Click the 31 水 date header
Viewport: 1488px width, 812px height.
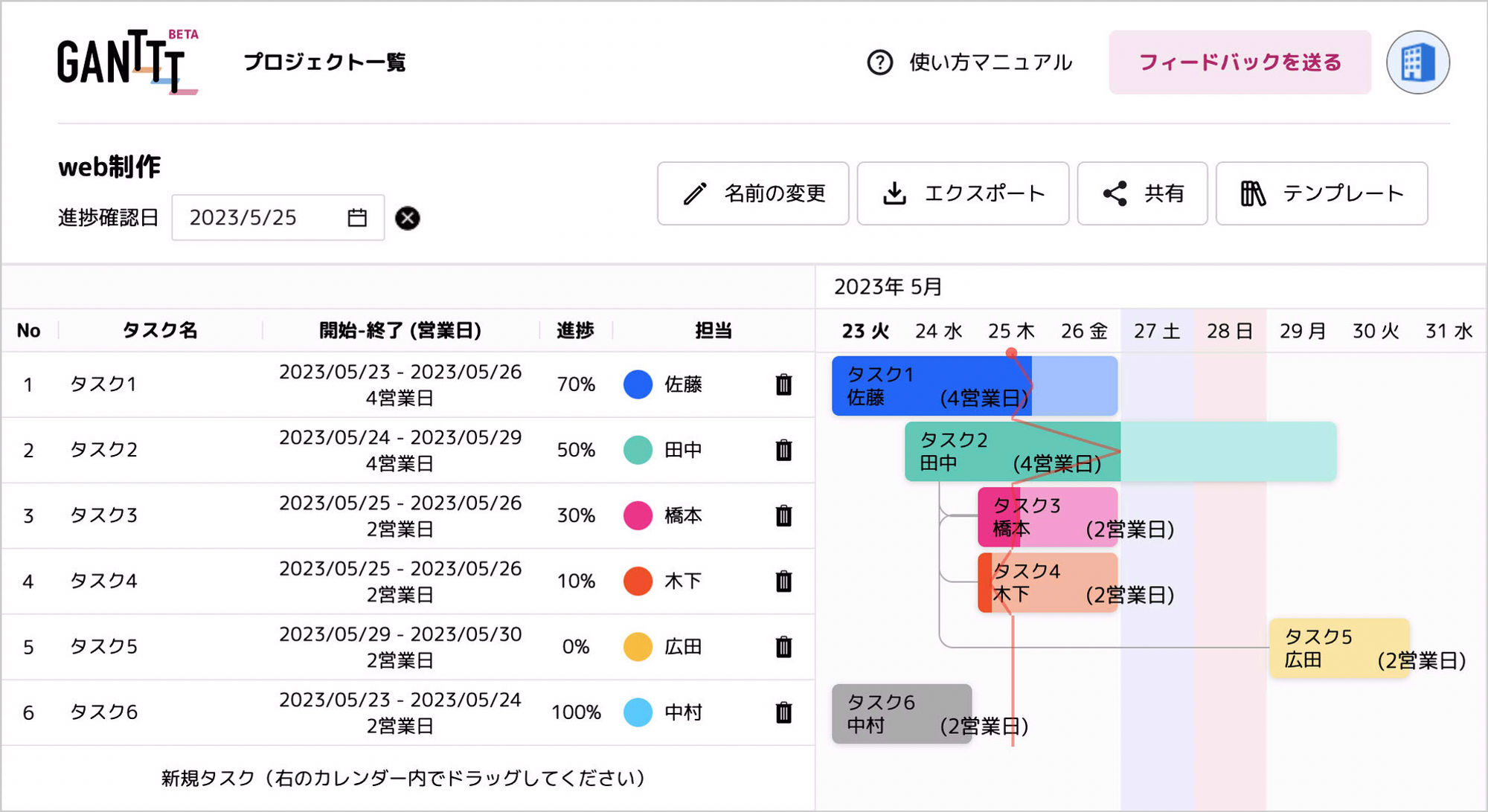tap(1449, 331)
